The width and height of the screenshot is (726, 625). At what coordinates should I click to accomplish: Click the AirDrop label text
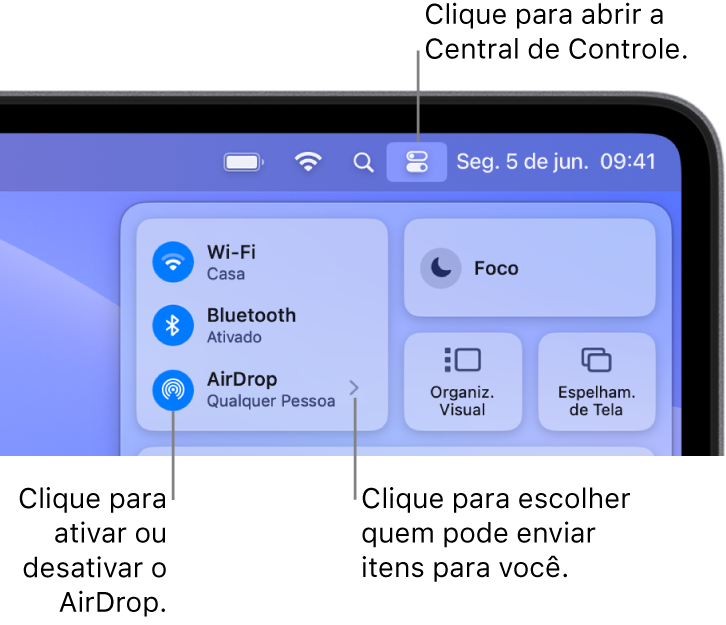point(242,379)
